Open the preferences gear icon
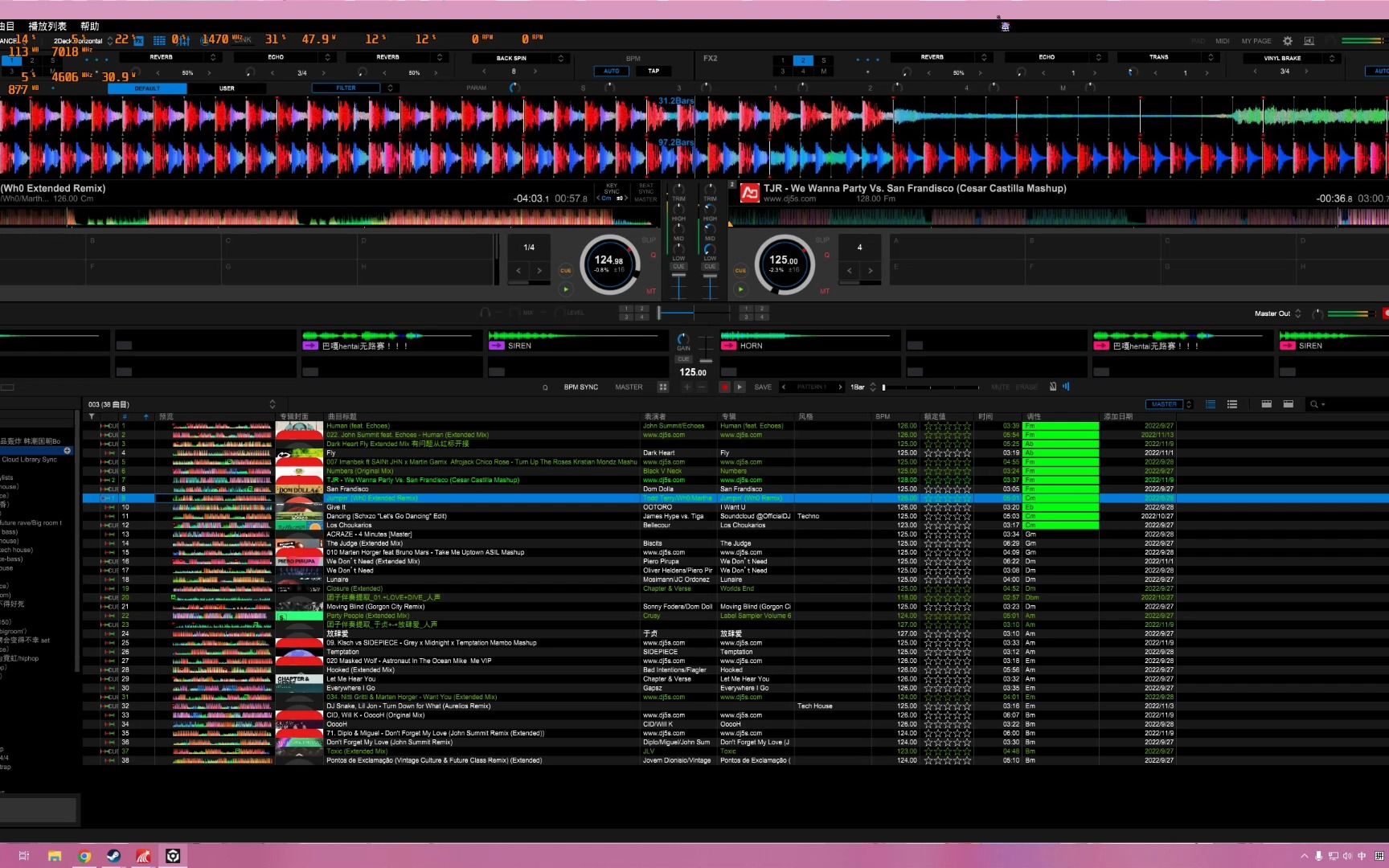Screen dimensions: 1389x868 1288,41
